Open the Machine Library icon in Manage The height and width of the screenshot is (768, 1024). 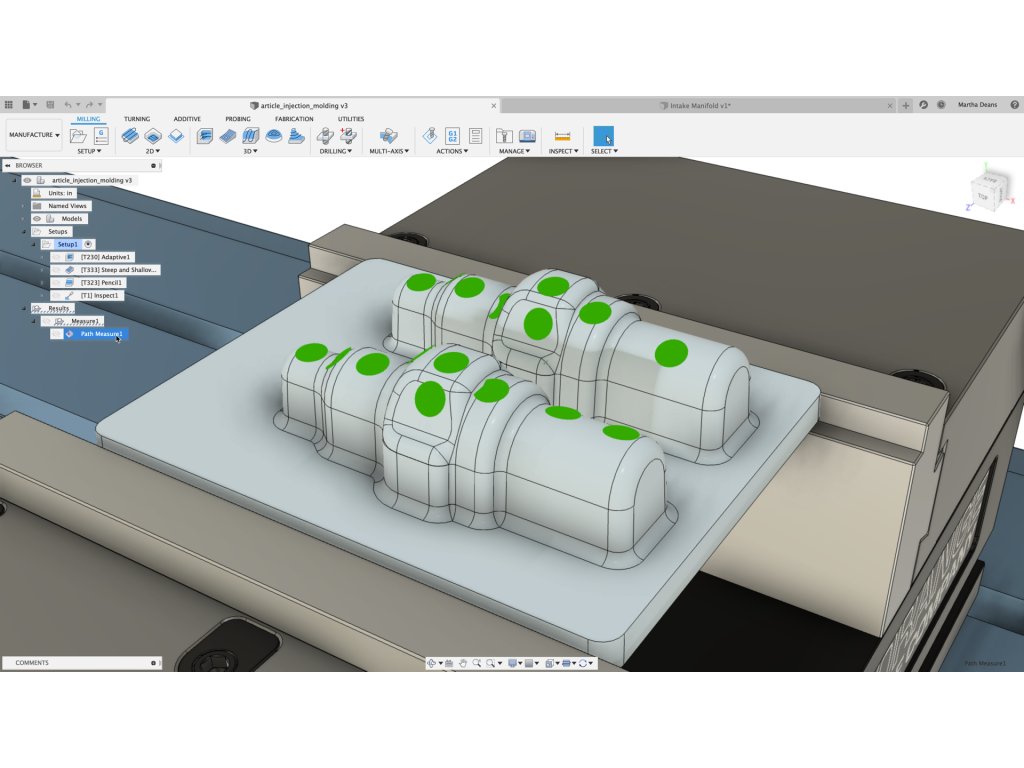point(527,136)
